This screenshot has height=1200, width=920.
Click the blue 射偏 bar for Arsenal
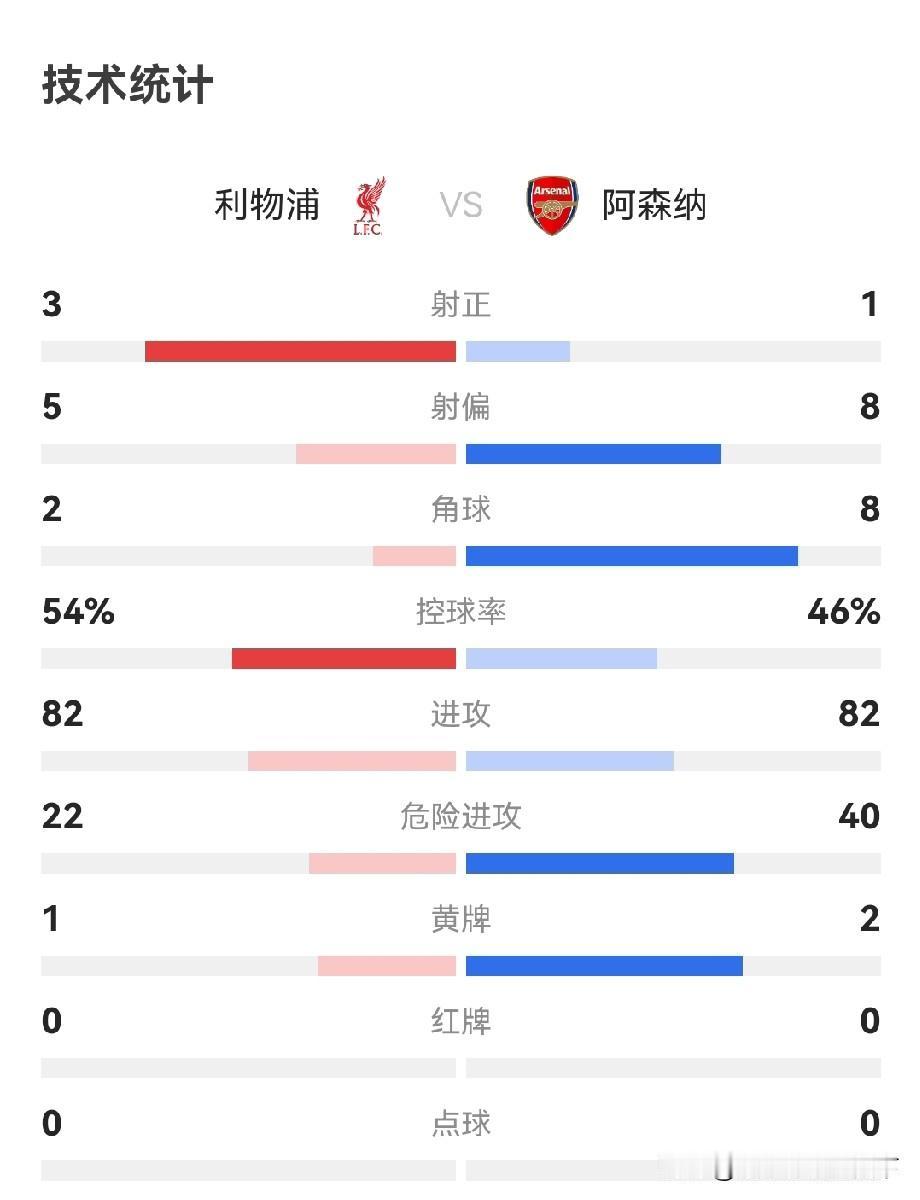[593, 454]
